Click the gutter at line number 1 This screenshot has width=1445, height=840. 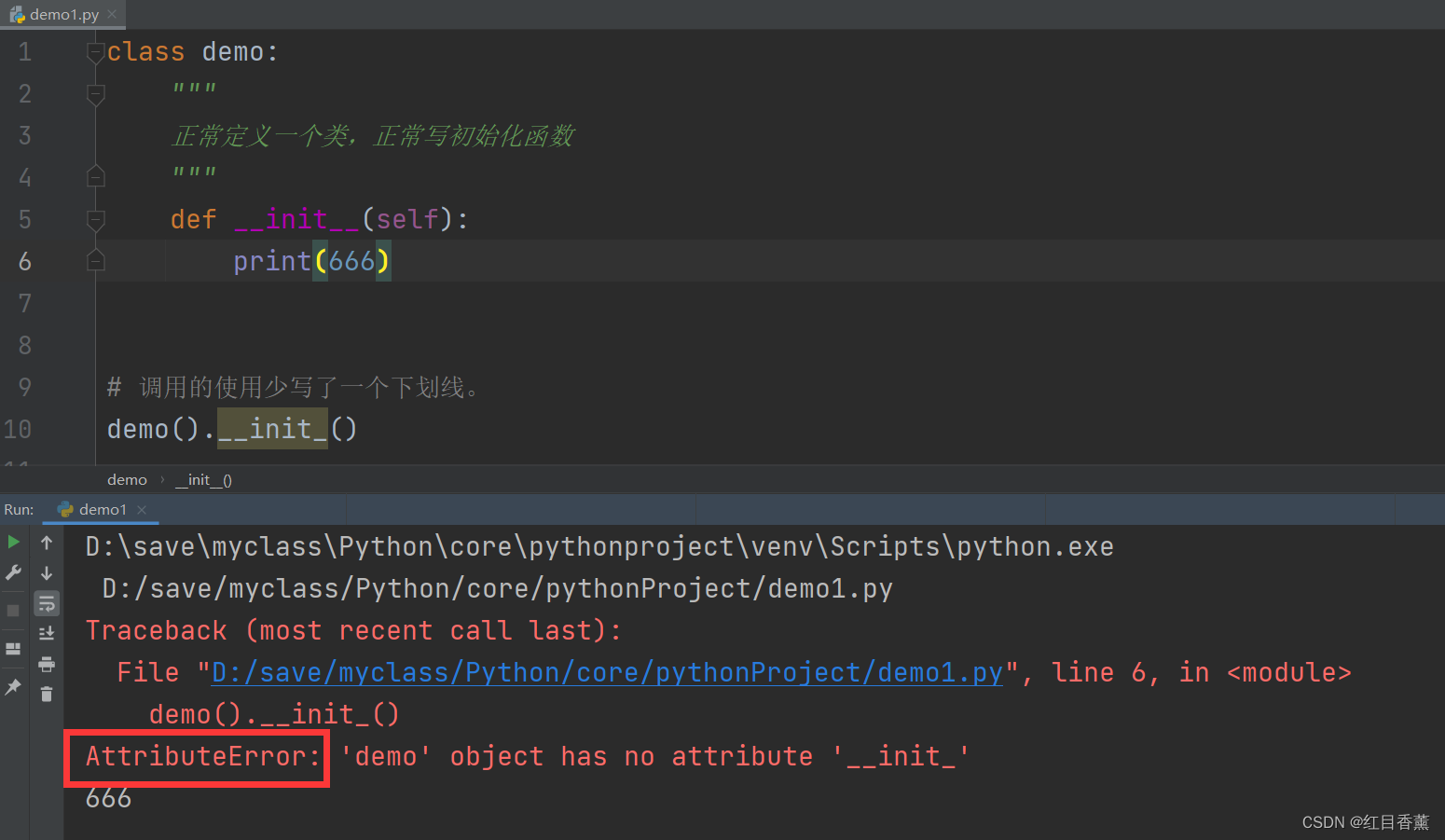25,52
